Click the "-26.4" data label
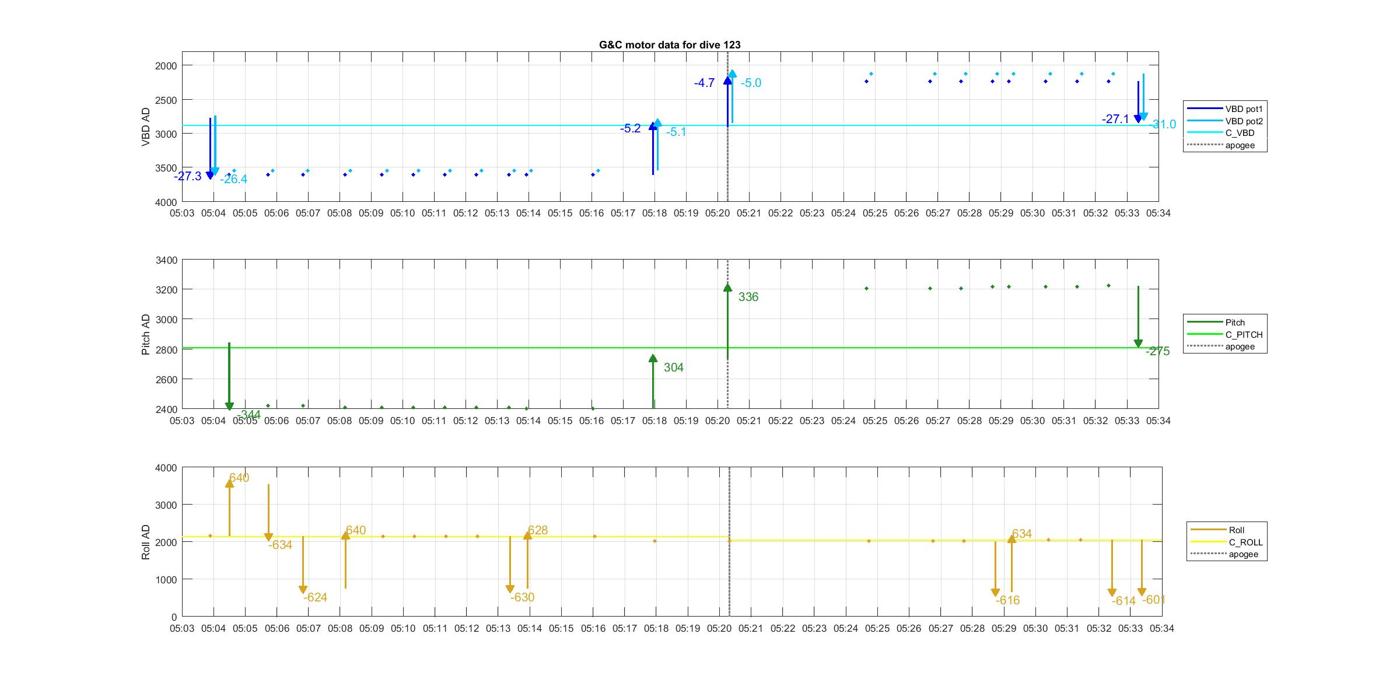 pyautogui.click(x=234, y=180)
